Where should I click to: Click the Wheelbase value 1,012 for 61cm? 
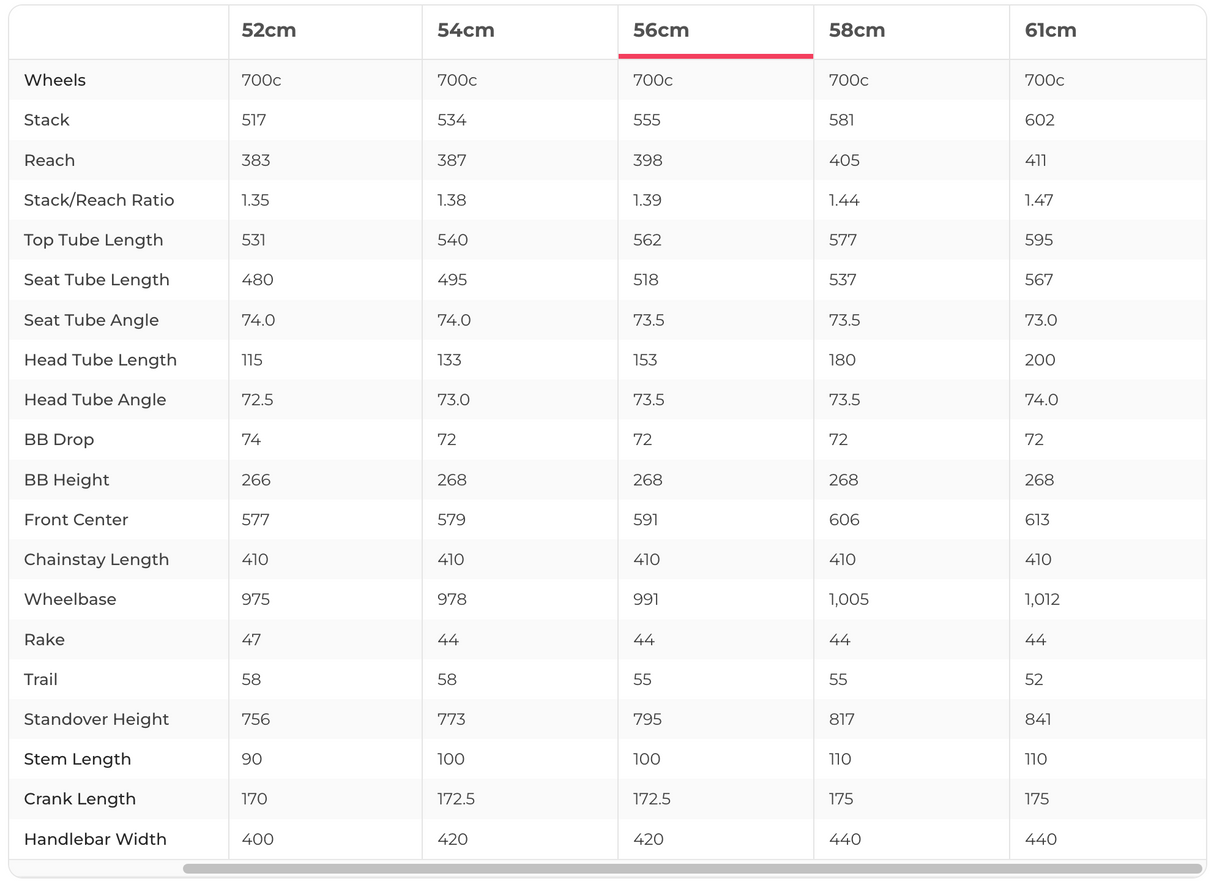coord(1042,600)
